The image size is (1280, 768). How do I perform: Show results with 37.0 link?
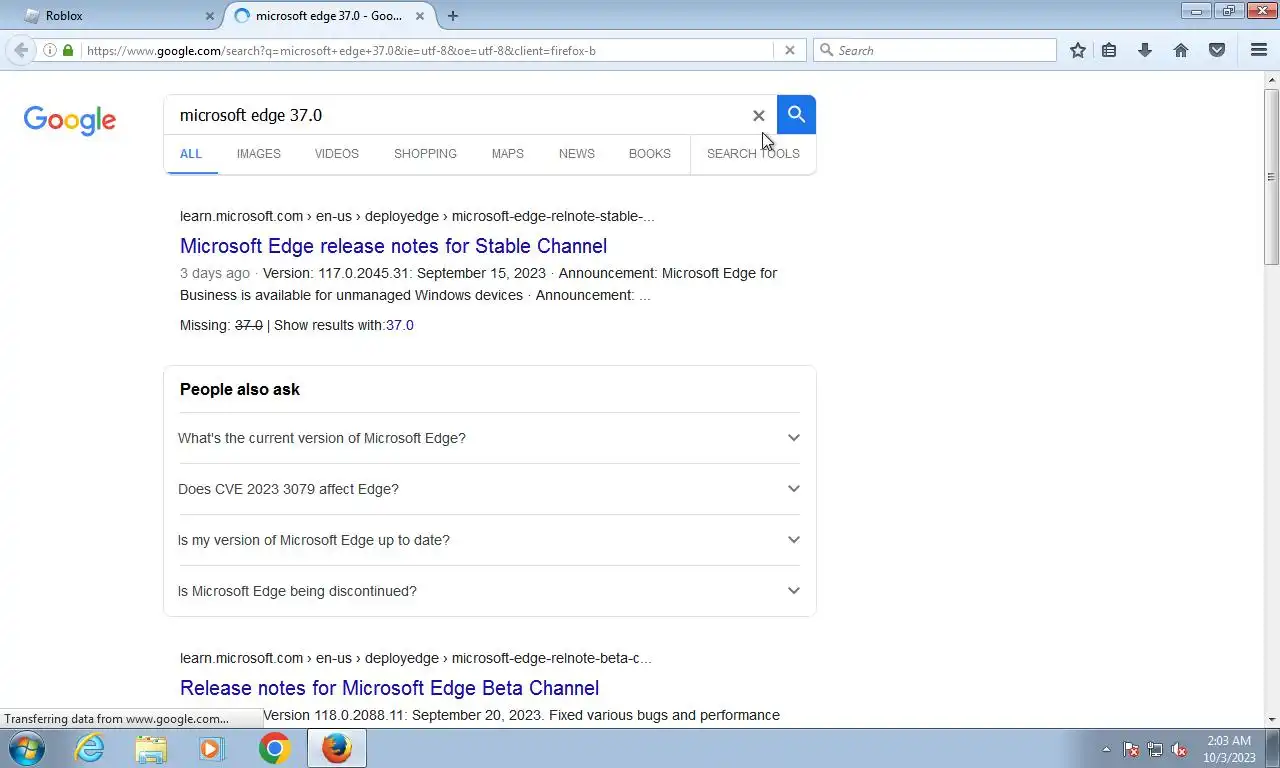400,325
